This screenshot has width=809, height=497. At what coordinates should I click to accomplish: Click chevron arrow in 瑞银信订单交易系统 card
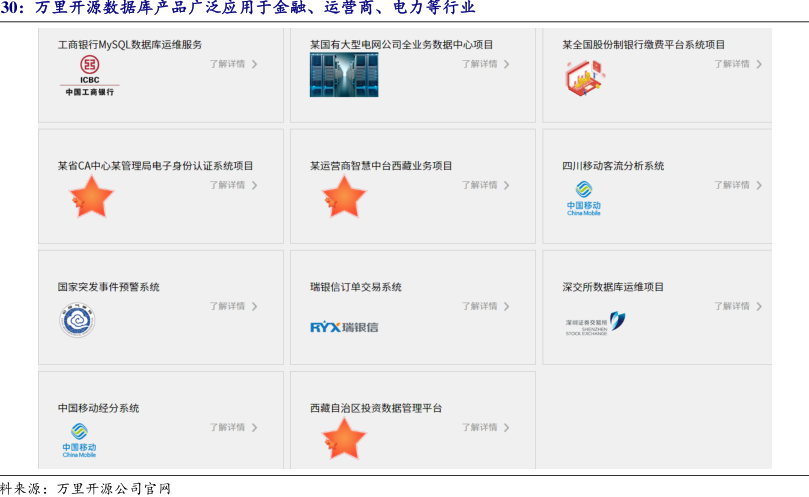507,307
